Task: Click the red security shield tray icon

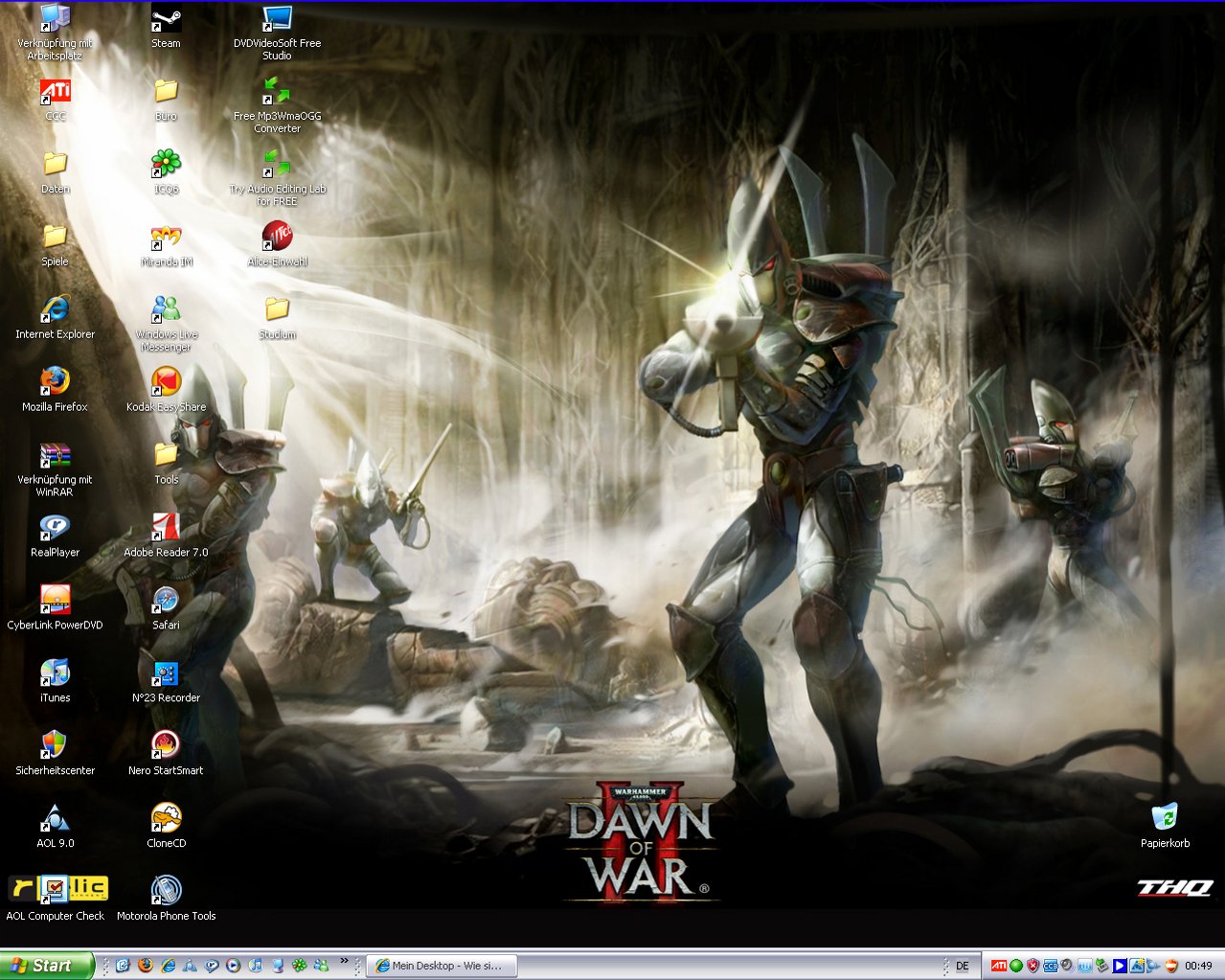Action: tap(1032, 966)
